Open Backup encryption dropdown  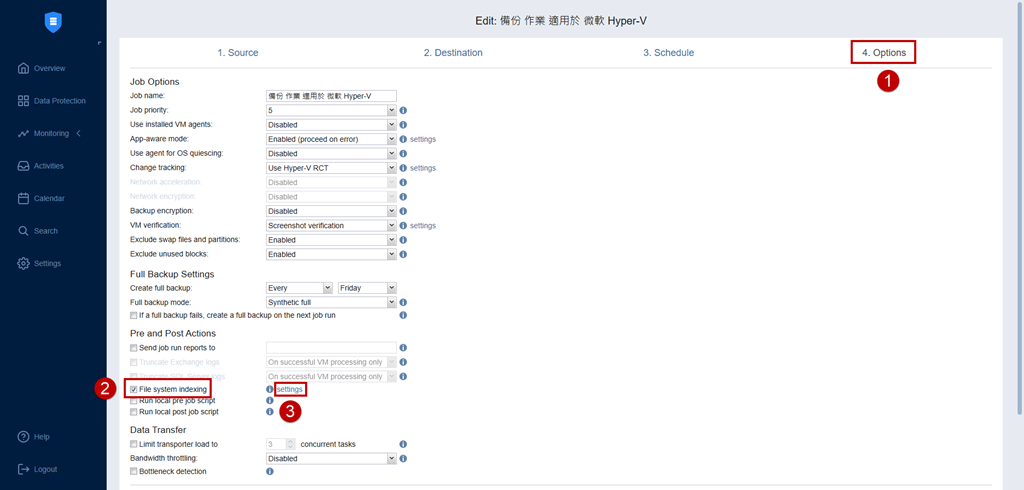(331, 211)
